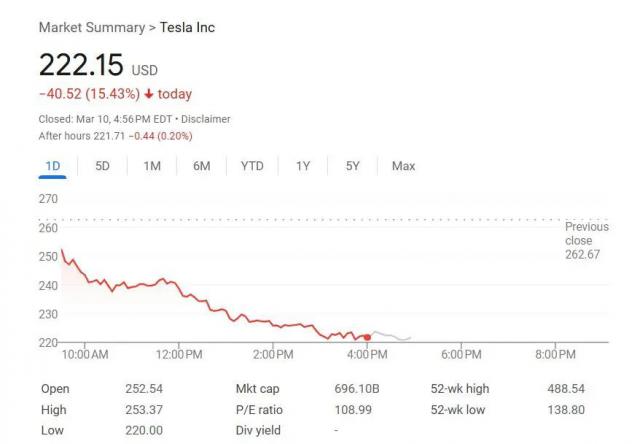The width and height of the screenshot is (640, 444).
Task: Open the 6M chart range
Action: click(x=201, y=166)
